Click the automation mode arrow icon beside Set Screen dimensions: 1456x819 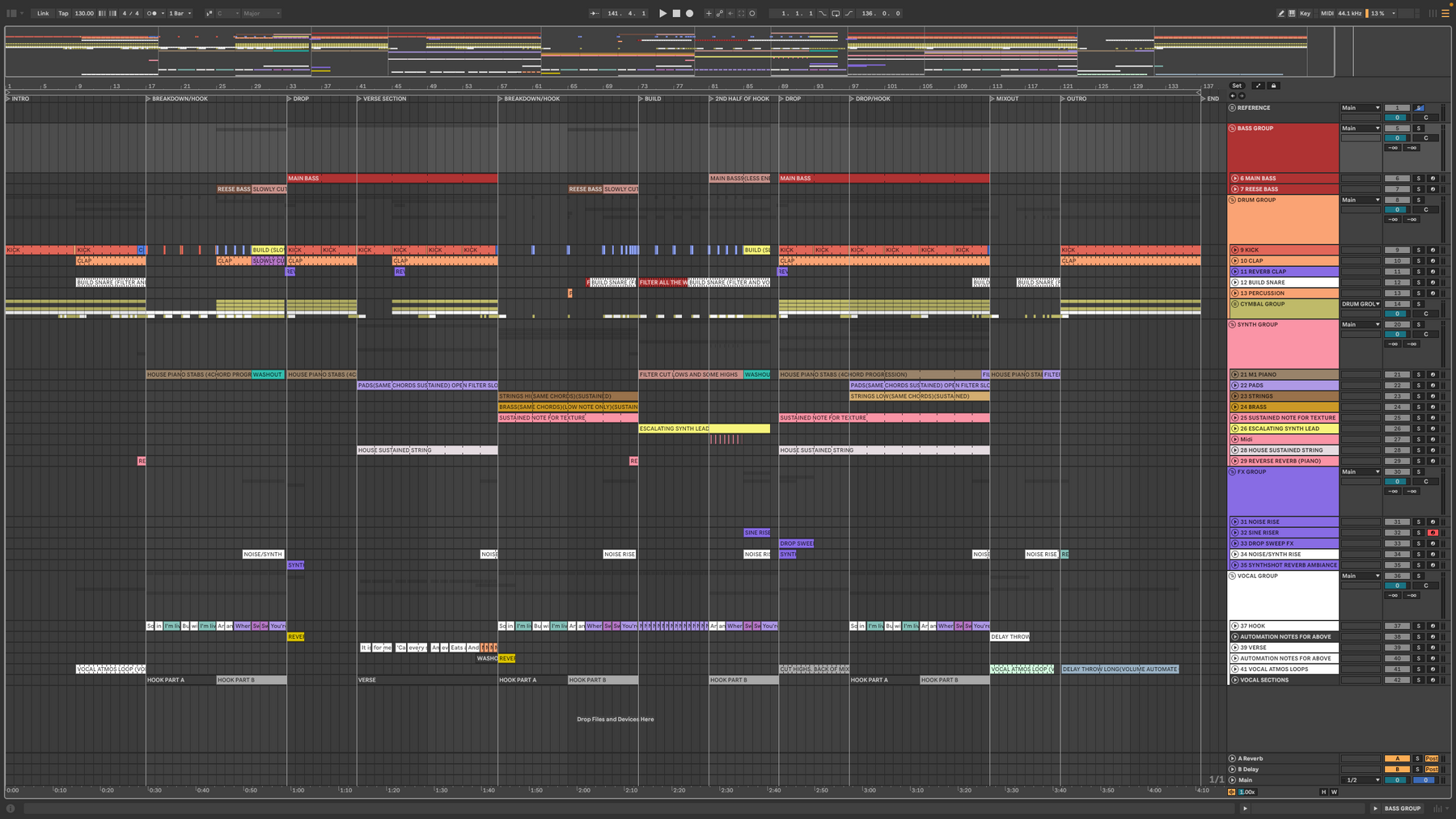click(x=1258, y=86)
